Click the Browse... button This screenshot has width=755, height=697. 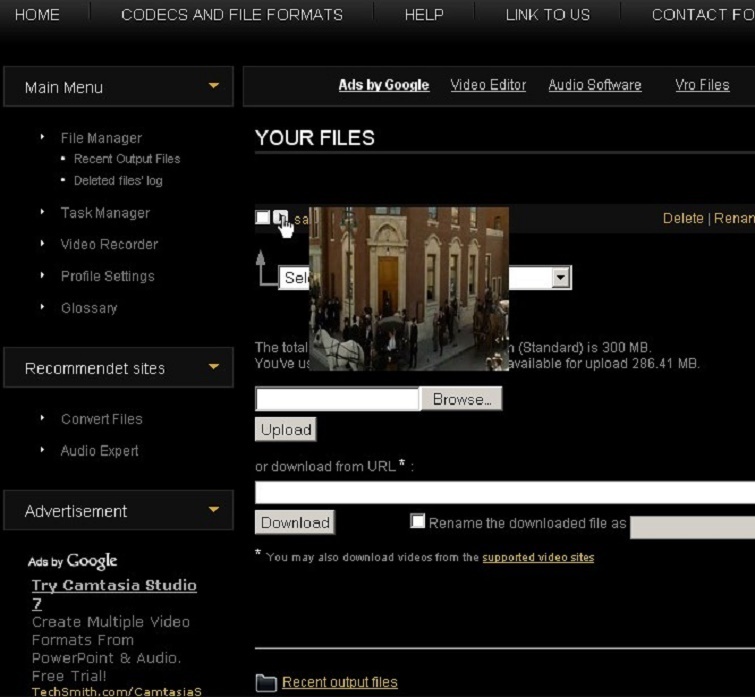coord(461,399)
